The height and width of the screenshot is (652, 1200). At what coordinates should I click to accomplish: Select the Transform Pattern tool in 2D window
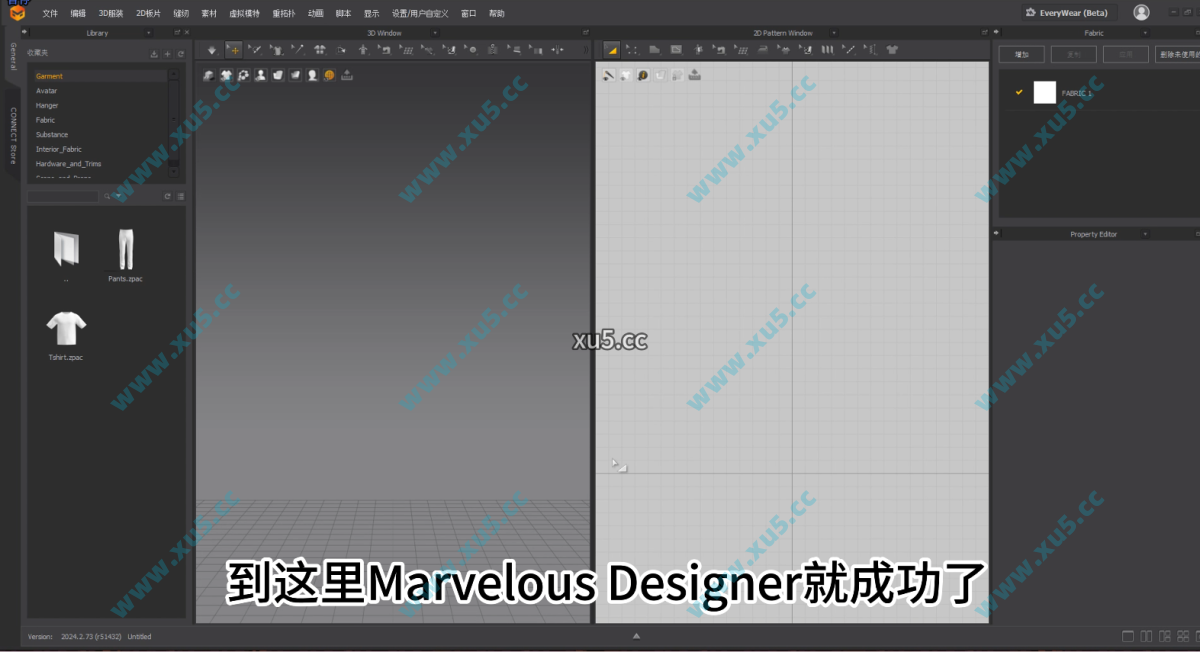tap(612, 49)
